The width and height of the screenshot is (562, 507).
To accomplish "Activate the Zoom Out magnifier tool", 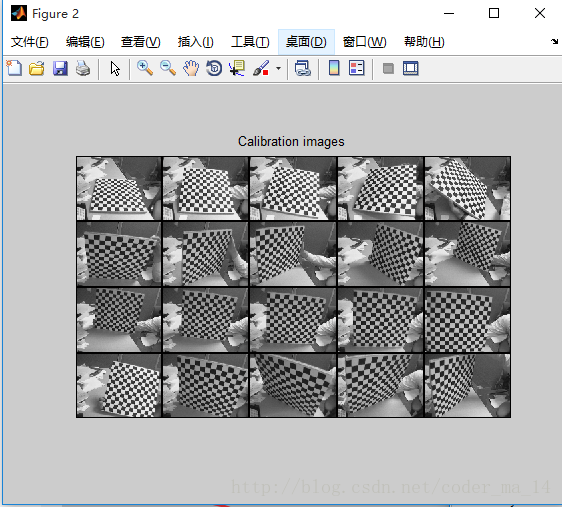I will click(168, 68).
